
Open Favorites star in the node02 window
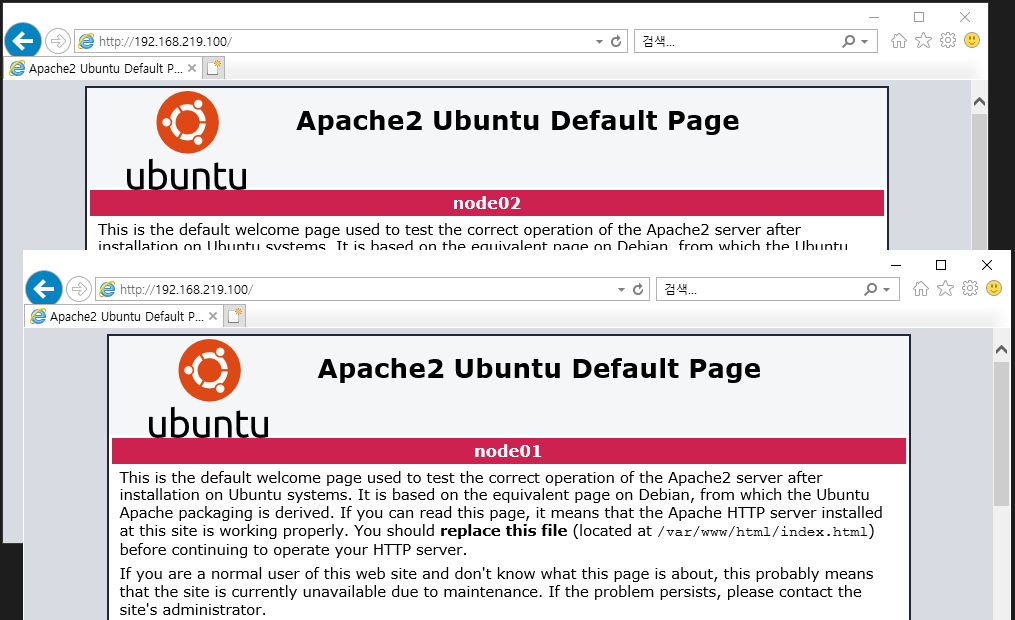pos(923,41)
